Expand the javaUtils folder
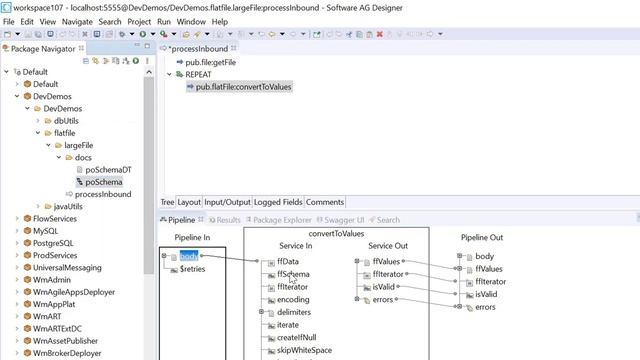 [38, 207]
